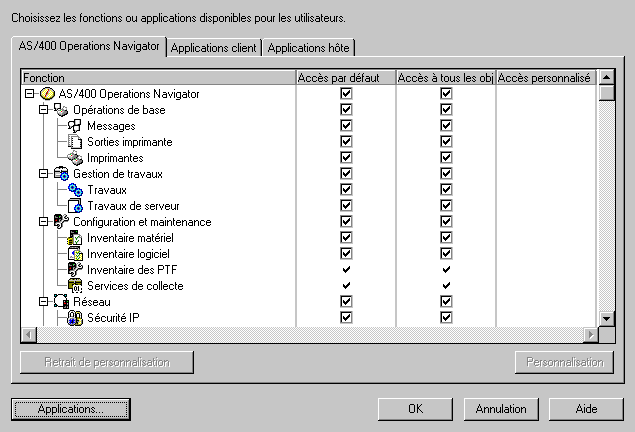Collapse the Gestion de travaux node
635x432 pixels.
point(43,174)
